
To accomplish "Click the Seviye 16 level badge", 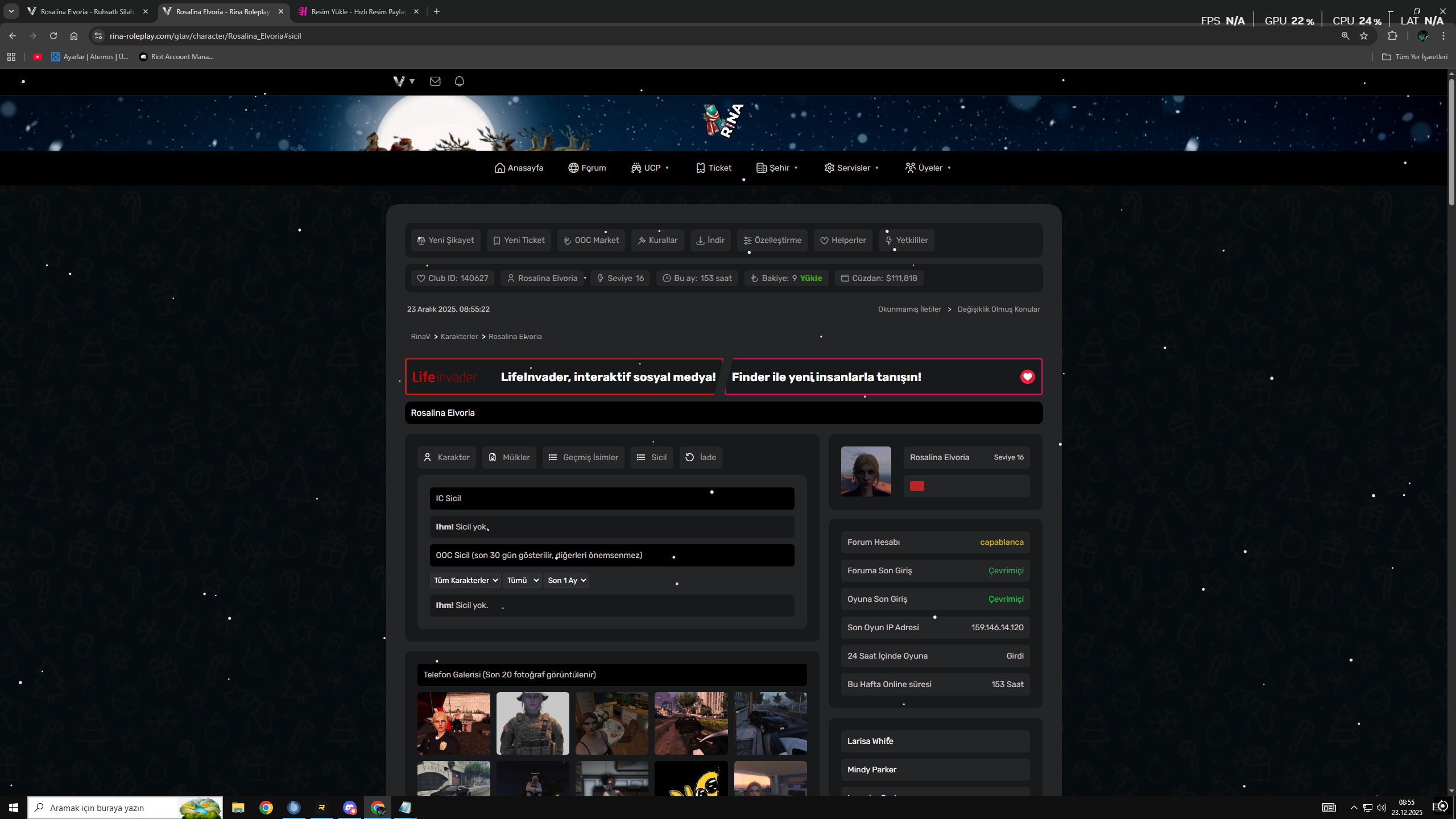I will click(x=620, y=278).
